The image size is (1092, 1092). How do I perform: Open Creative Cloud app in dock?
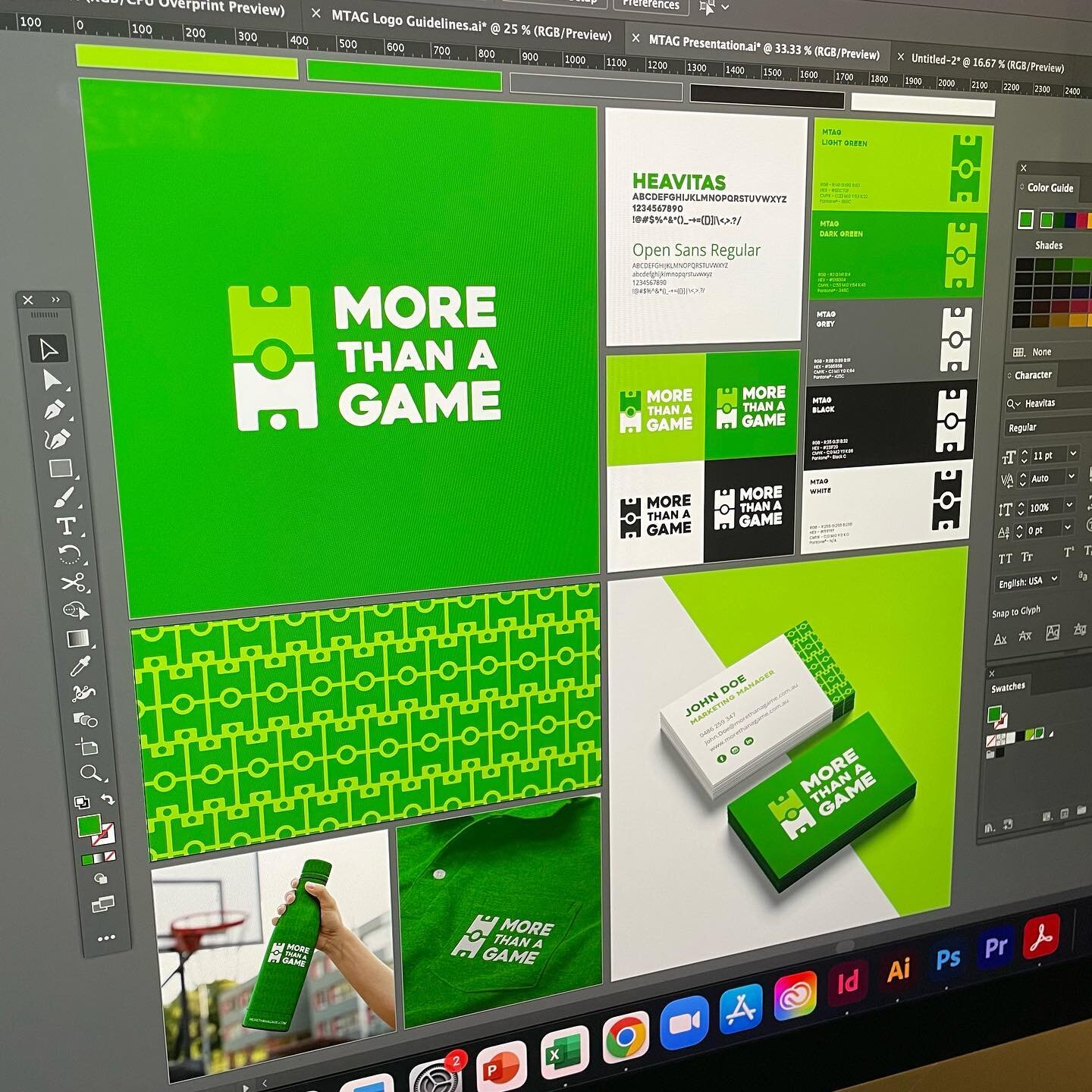795,995
